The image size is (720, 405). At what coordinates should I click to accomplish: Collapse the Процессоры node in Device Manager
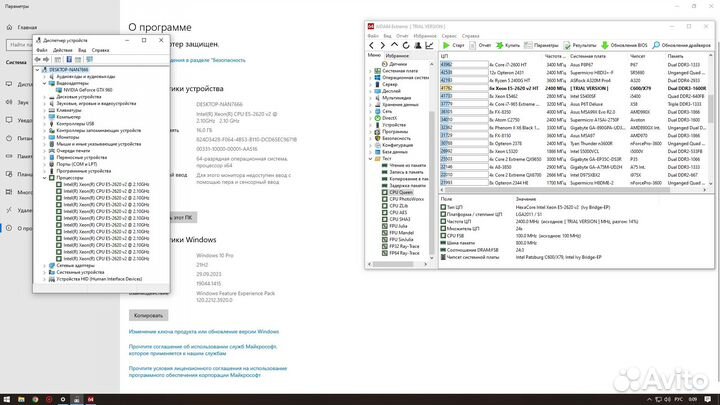(x=45, y=178)
